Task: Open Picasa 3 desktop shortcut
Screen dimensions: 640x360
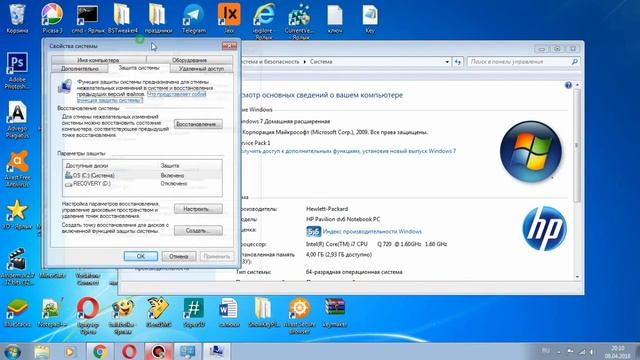Action: coord(52,18)
